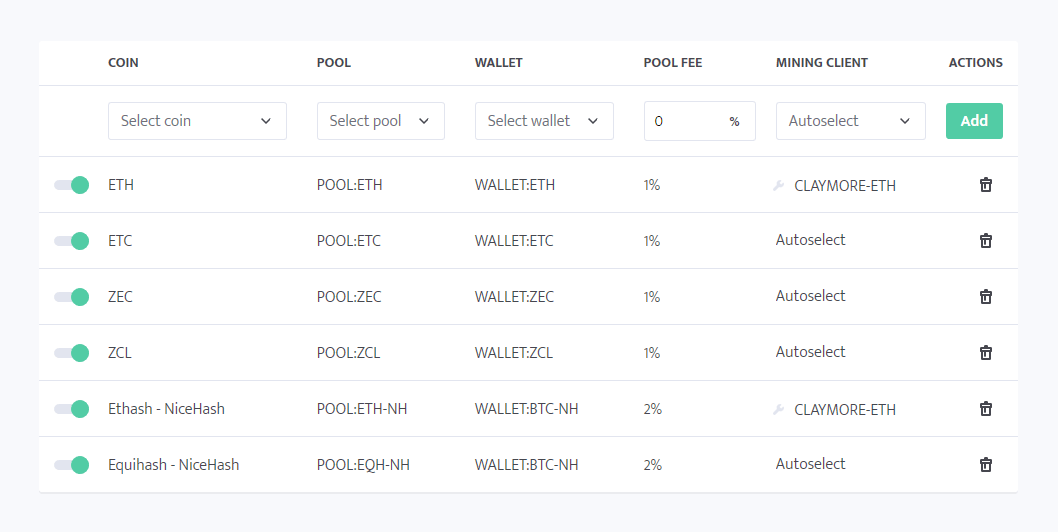Click the WALLET:ZCL wallet entry
Viewport: 1058px width, 532px height.
(514, 353)
